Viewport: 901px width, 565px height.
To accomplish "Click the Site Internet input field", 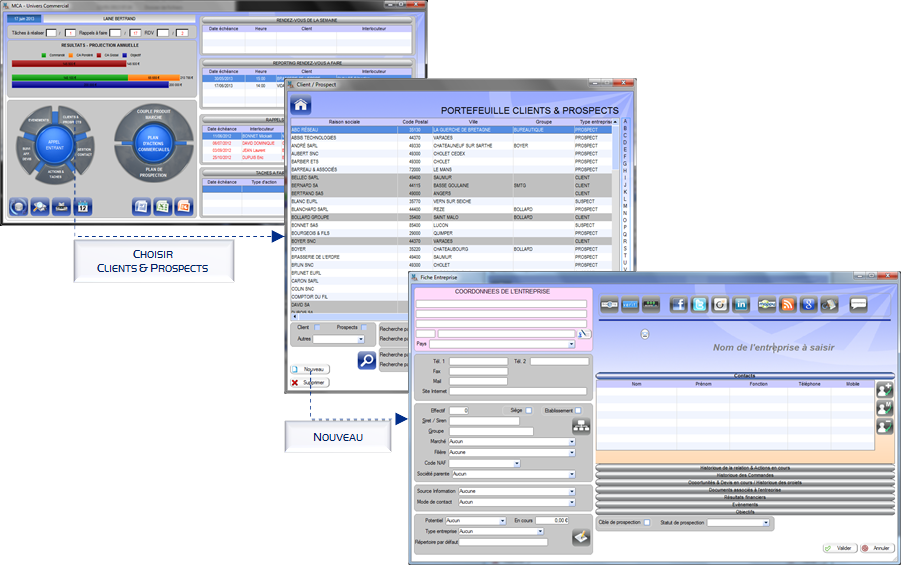I will click(518, 391).
